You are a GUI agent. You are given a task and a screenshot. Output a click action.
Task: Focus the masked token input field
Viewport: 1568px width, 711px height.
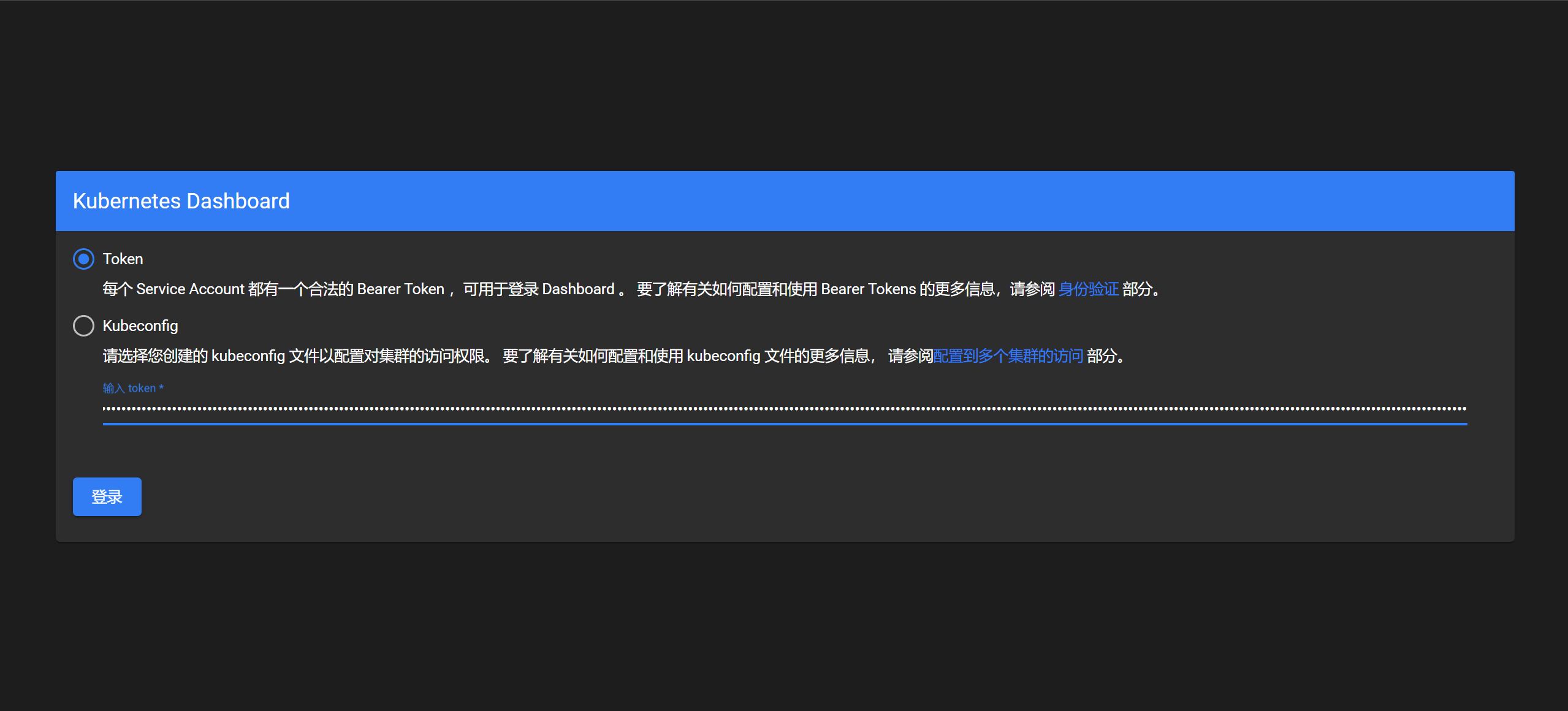click(x=783, y=408)
